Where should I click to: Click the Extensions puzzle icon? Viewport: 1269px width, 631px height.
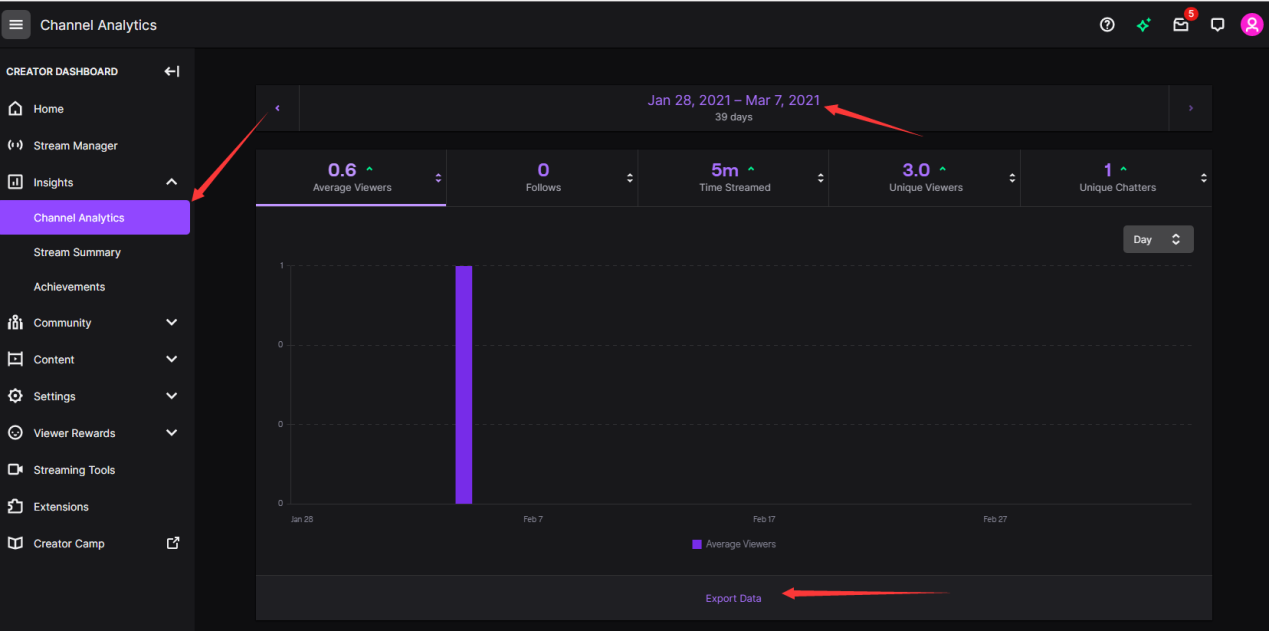(x=15, y=507)
